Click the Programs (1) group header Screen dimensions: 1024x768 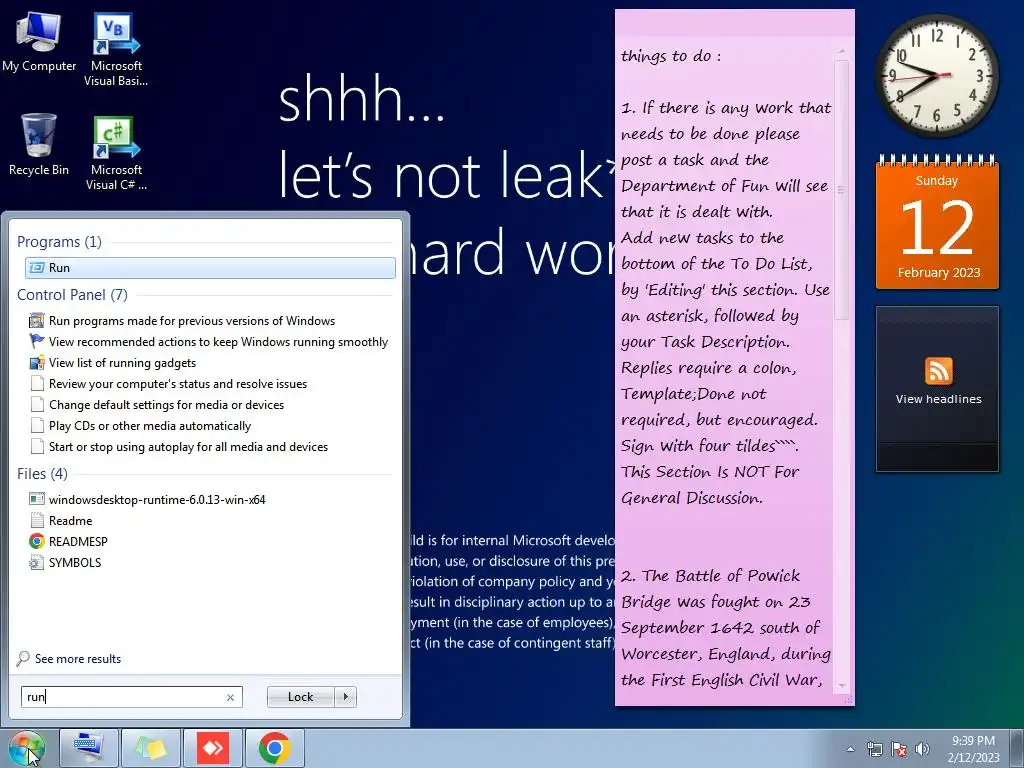click(x=59, y=242)
